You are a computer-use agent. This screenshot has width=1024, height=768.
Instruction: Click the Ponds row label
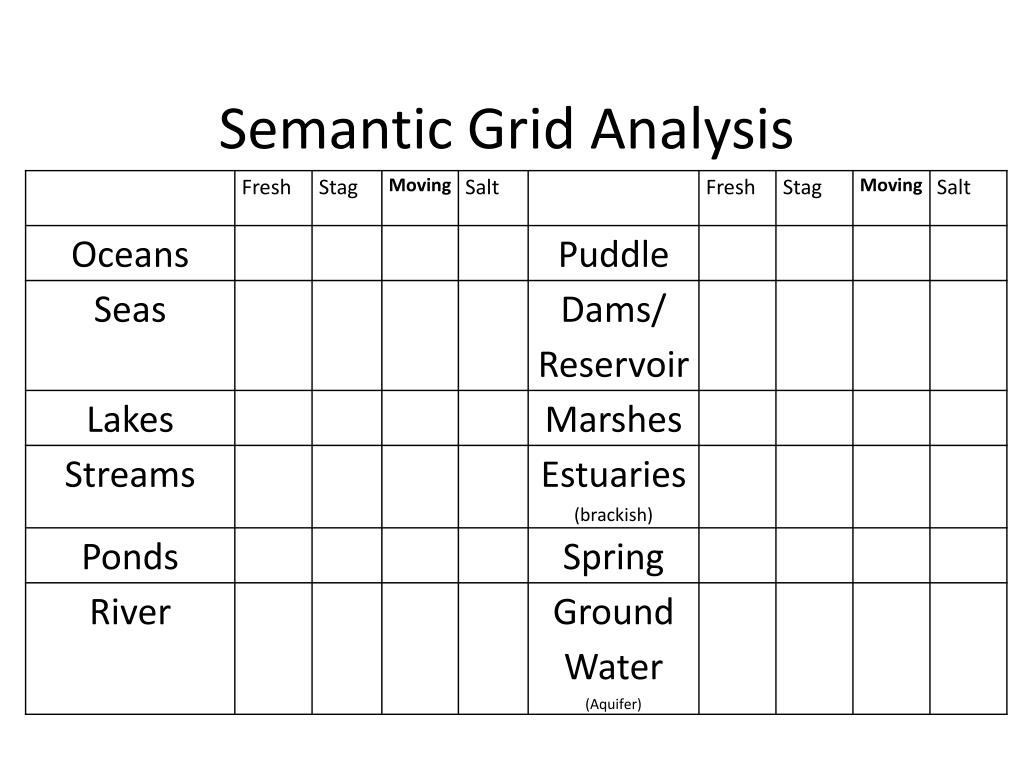click(x=130, y=557)
